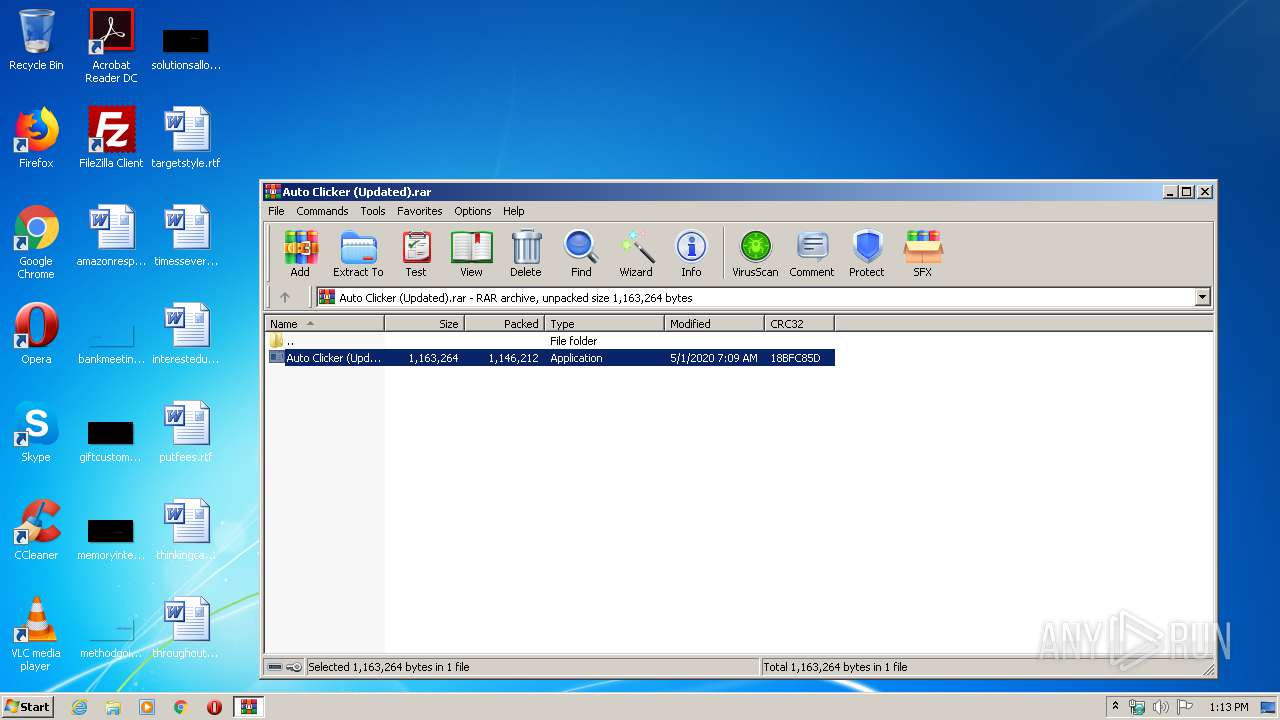The width and height of the screenshot is (1280, 720).
Task: Open the Help menu
Action: click(514, 211)
